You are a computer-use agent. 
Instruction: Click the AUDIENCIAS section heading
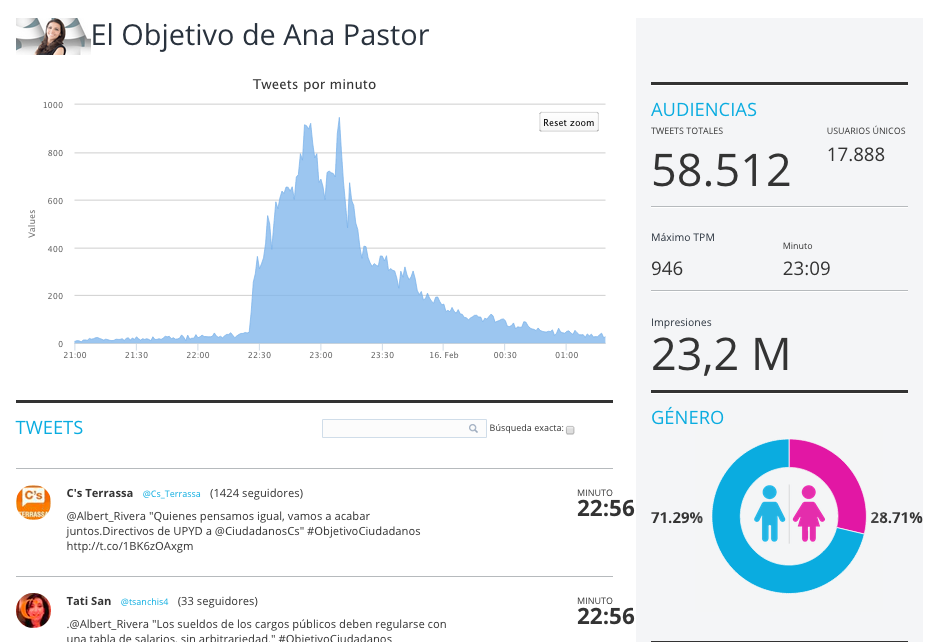tap(704, 110)
